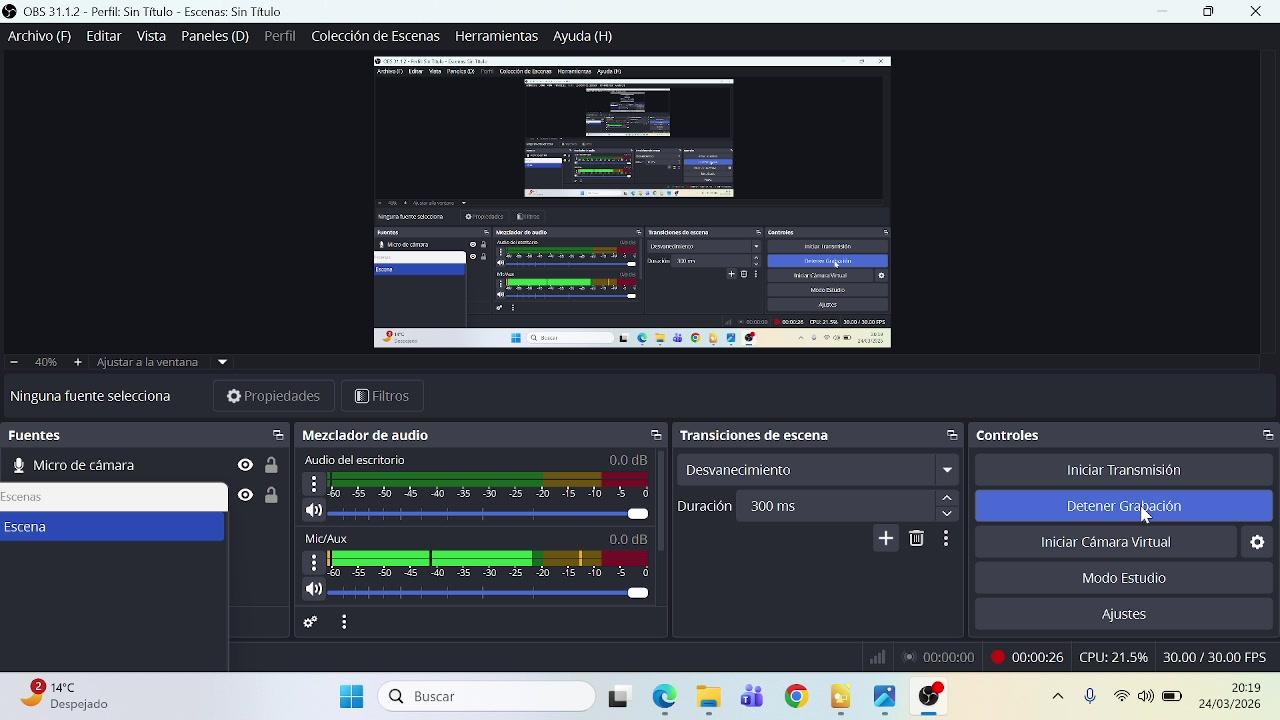1280x720 pixels.
Task: Open advanced audio properties gears icon
Action: [310, 622]
